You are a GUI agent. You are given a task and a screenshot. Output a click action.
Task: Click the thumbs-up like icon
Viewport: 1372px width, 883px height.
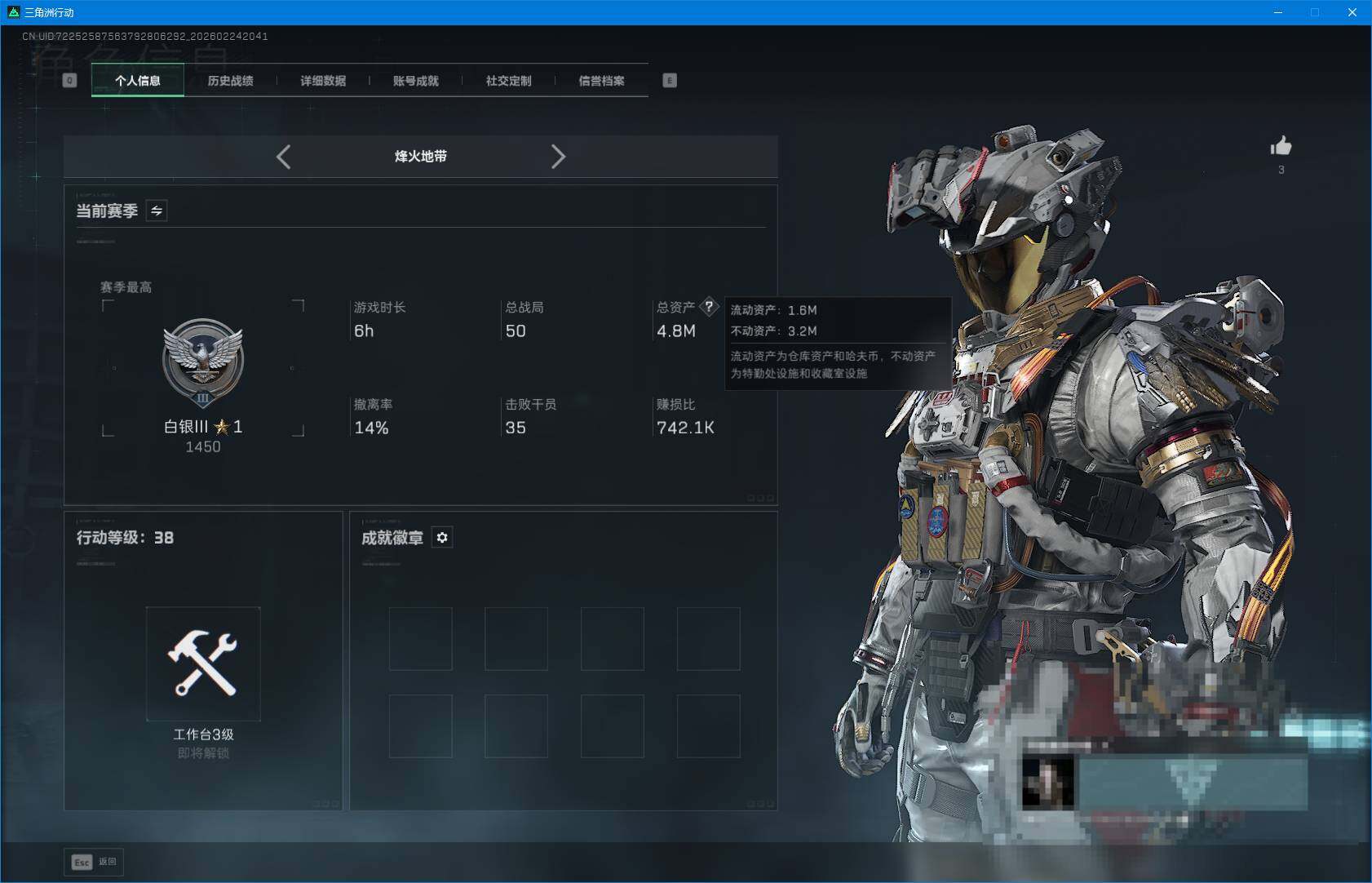pos(1281,146)
